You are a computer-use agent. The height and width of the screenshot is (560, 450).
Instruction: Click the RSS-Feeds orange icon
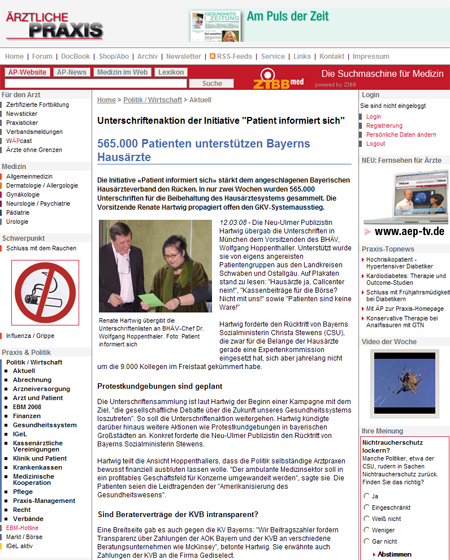coord(212,56)
